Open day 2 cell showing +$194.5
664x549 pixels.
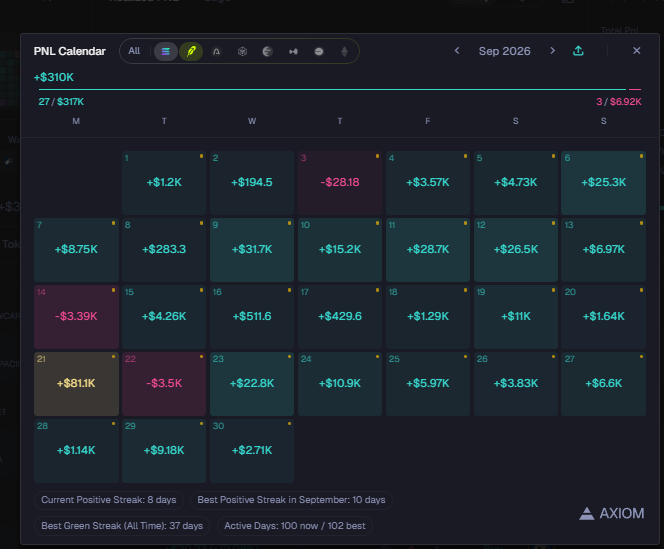252,183
